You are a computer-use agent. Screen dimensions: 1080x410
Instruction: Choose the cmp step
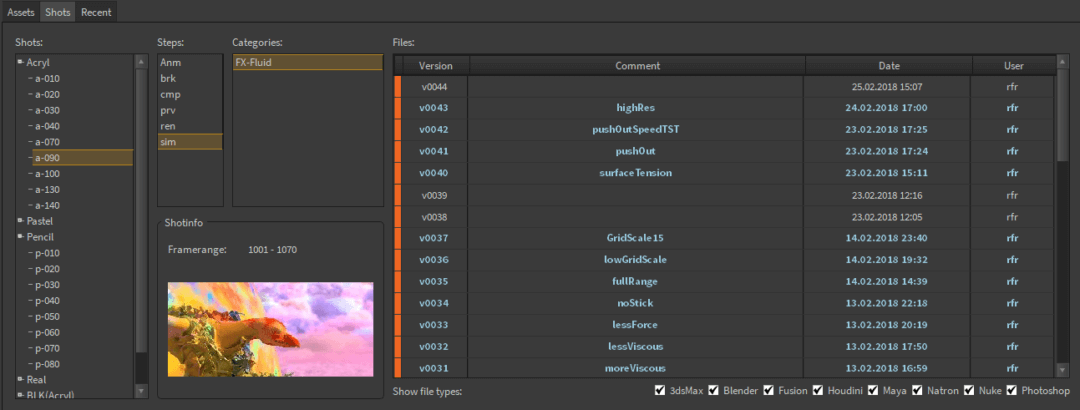(x=170, y=94)
